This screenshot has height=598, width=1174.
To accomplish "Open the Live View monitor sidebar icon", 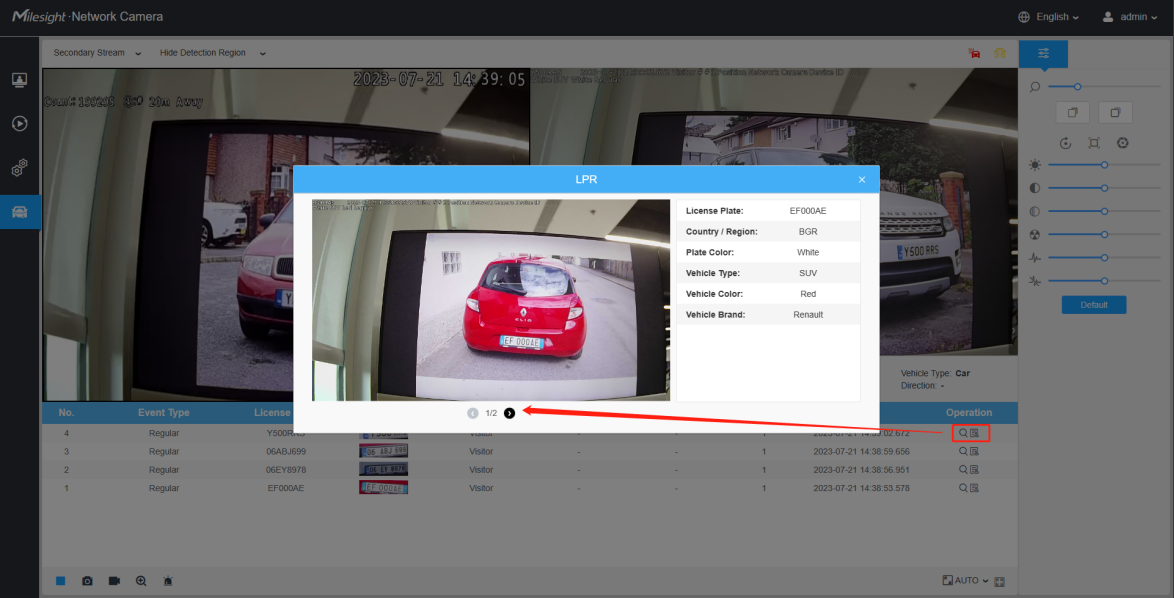I will point(20,79).
